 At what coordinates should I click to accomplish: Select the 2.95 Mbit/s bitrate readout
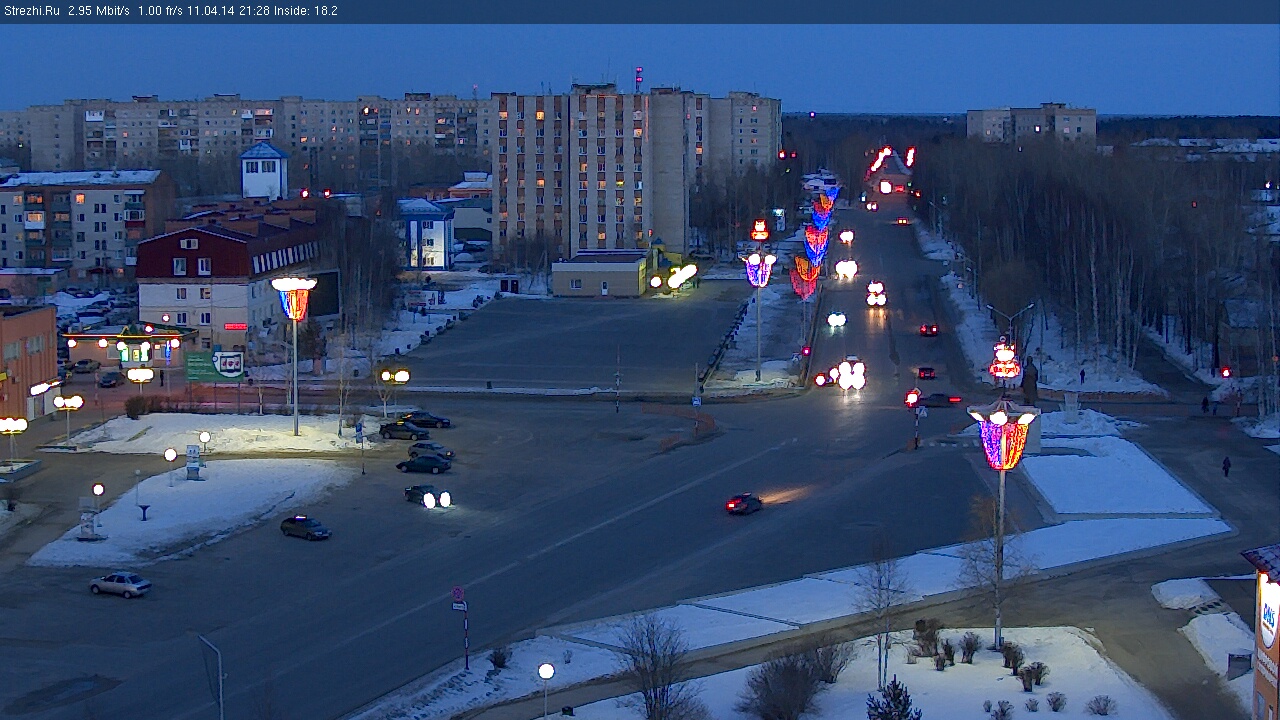pyautogui.click(x=99, y=11)
